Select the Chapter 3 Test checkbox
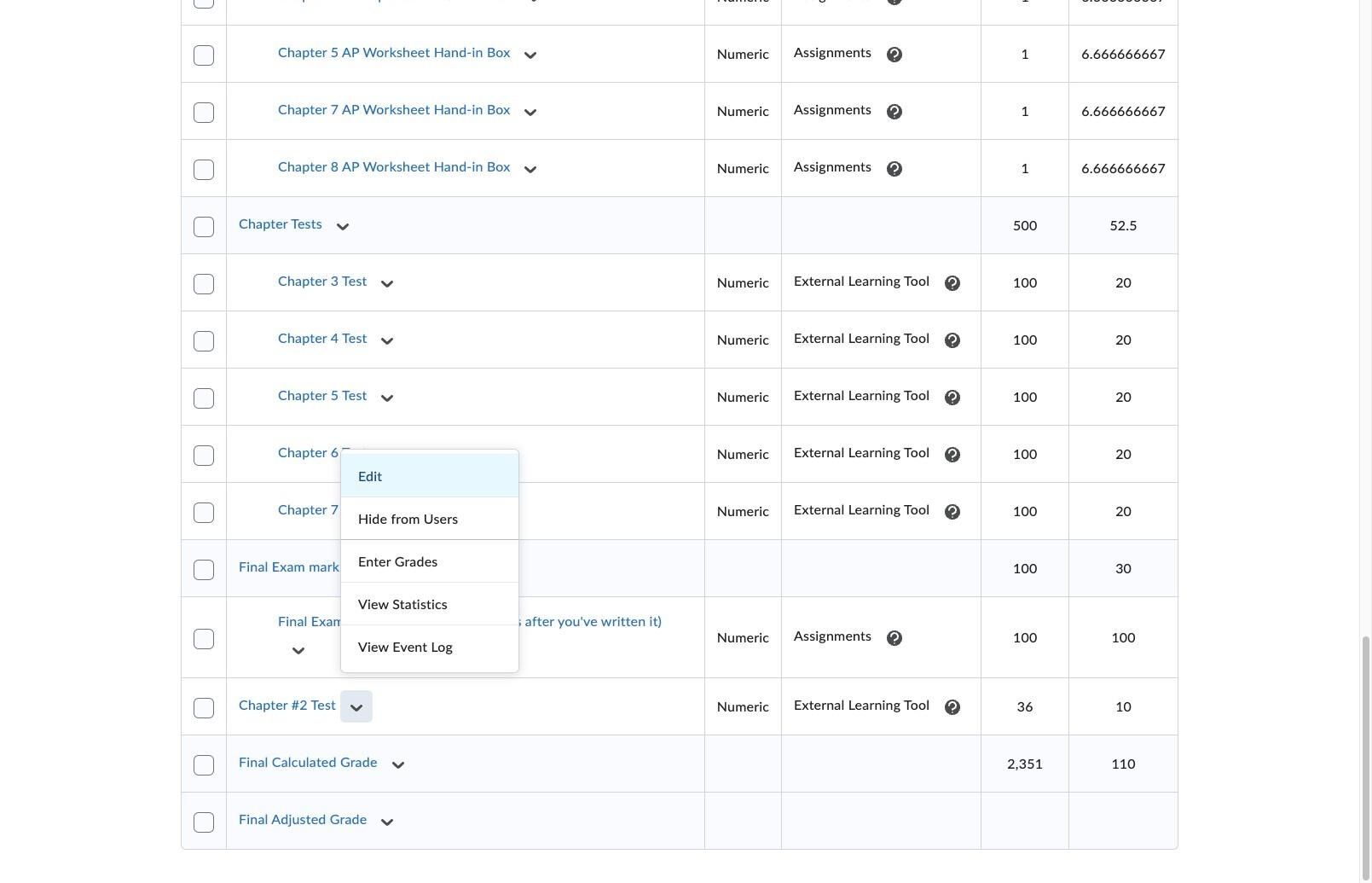Image resolution: width=1372 pixels, height=883 pixels. coord(204,283)
